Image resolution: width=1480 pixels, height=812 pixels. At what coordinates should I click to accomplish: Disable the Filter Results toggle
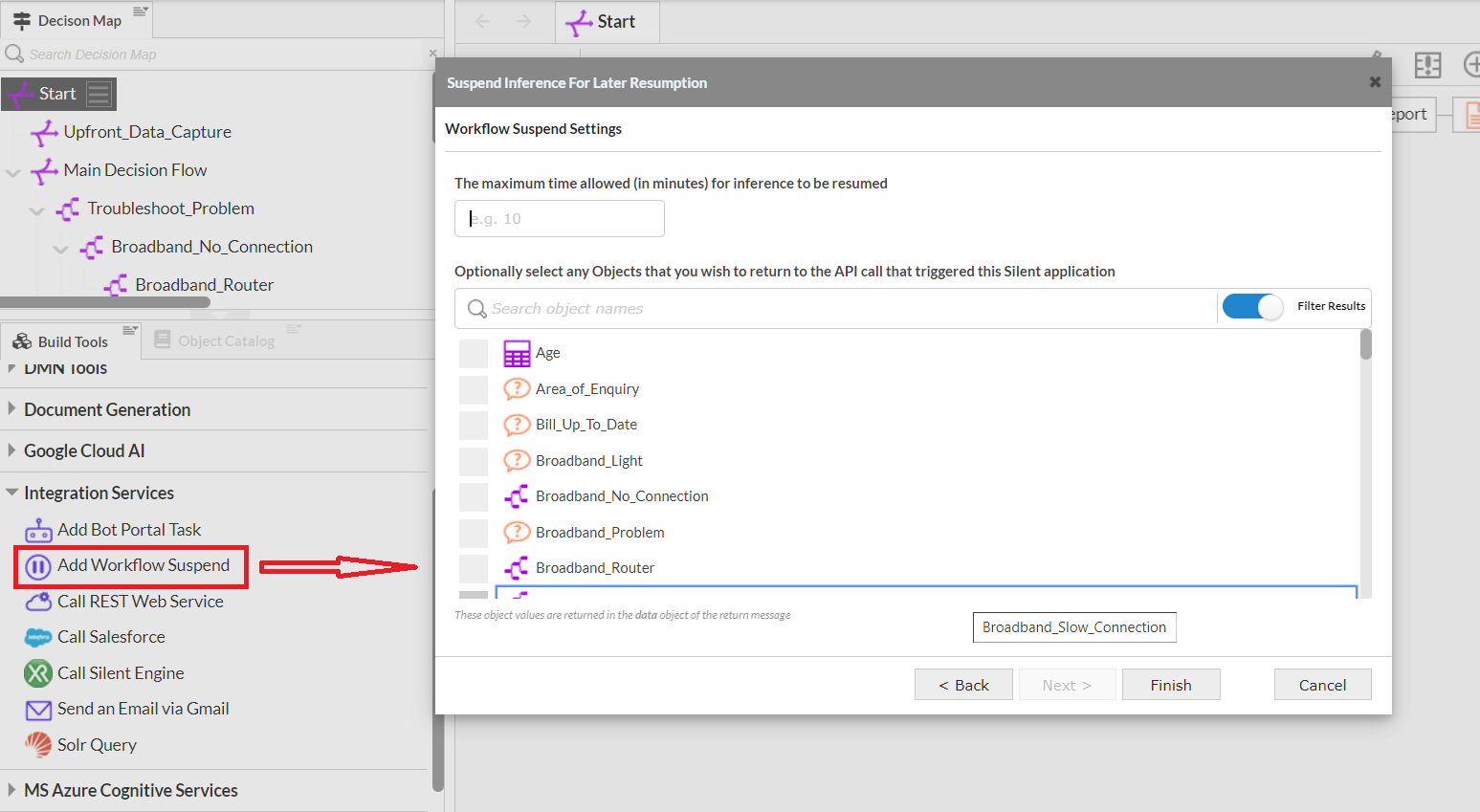1252,307
